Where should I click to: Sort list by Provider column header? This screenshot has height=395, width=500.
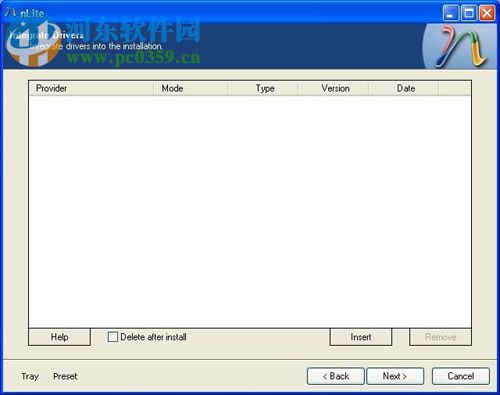point(91,88)
